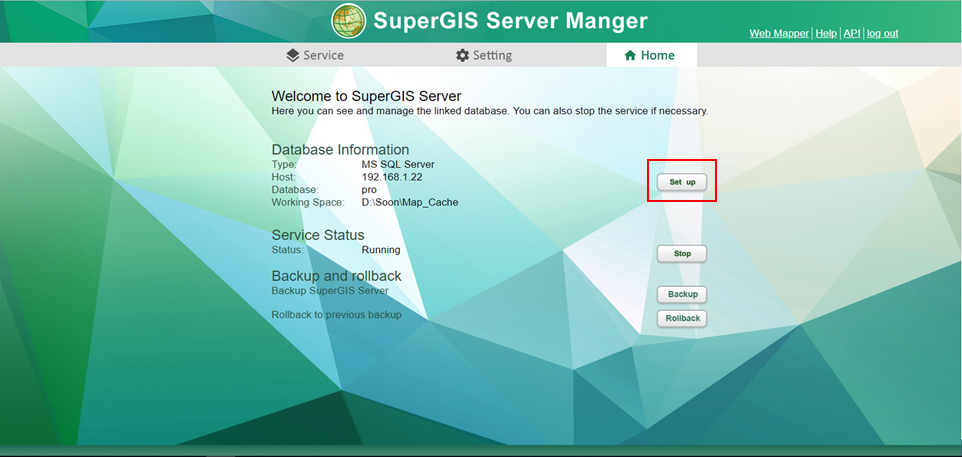Open the API link
This screenshot has height=457, width=962.
852,33
